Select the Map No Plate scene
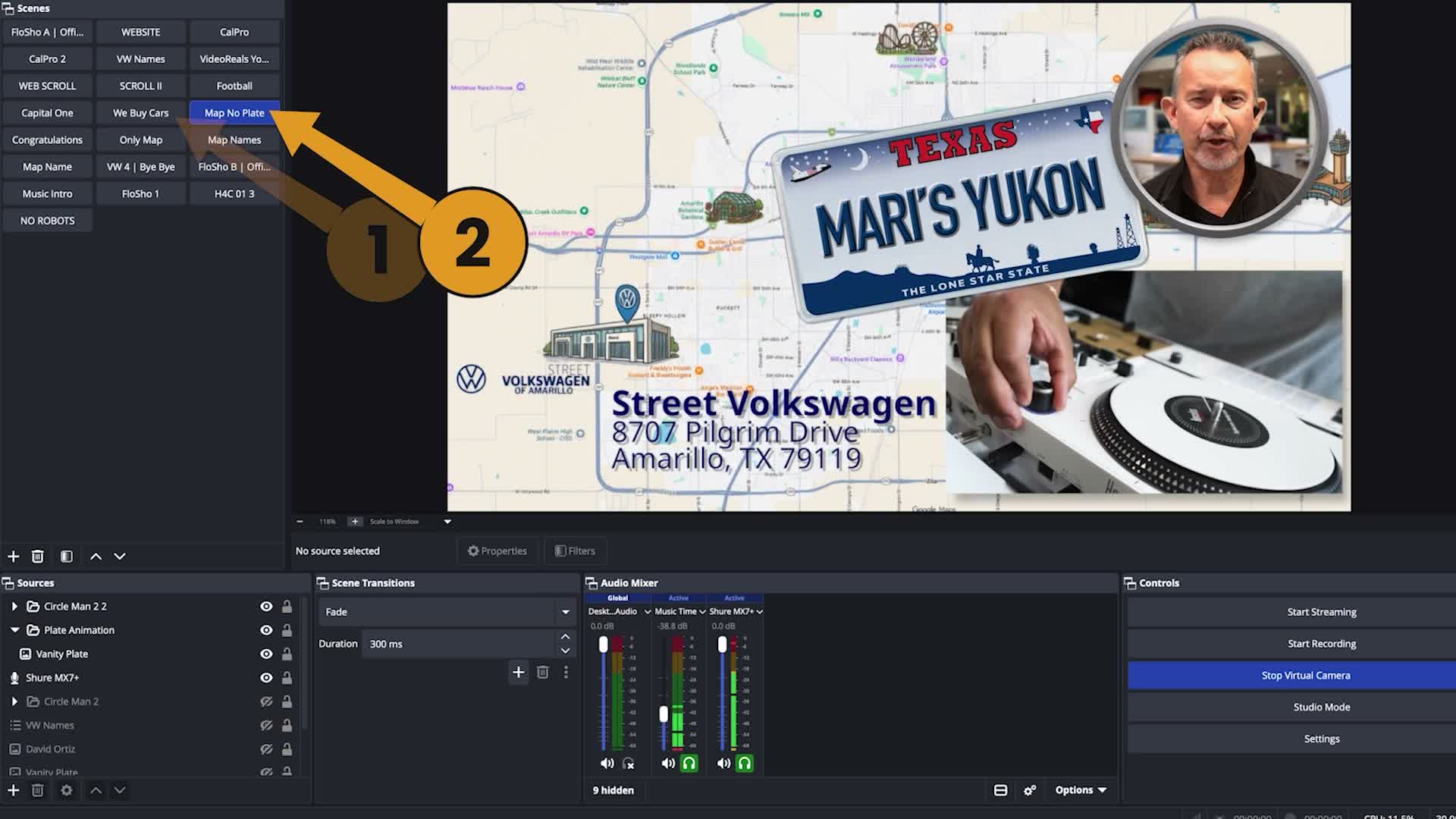 [x=234, y=113]
